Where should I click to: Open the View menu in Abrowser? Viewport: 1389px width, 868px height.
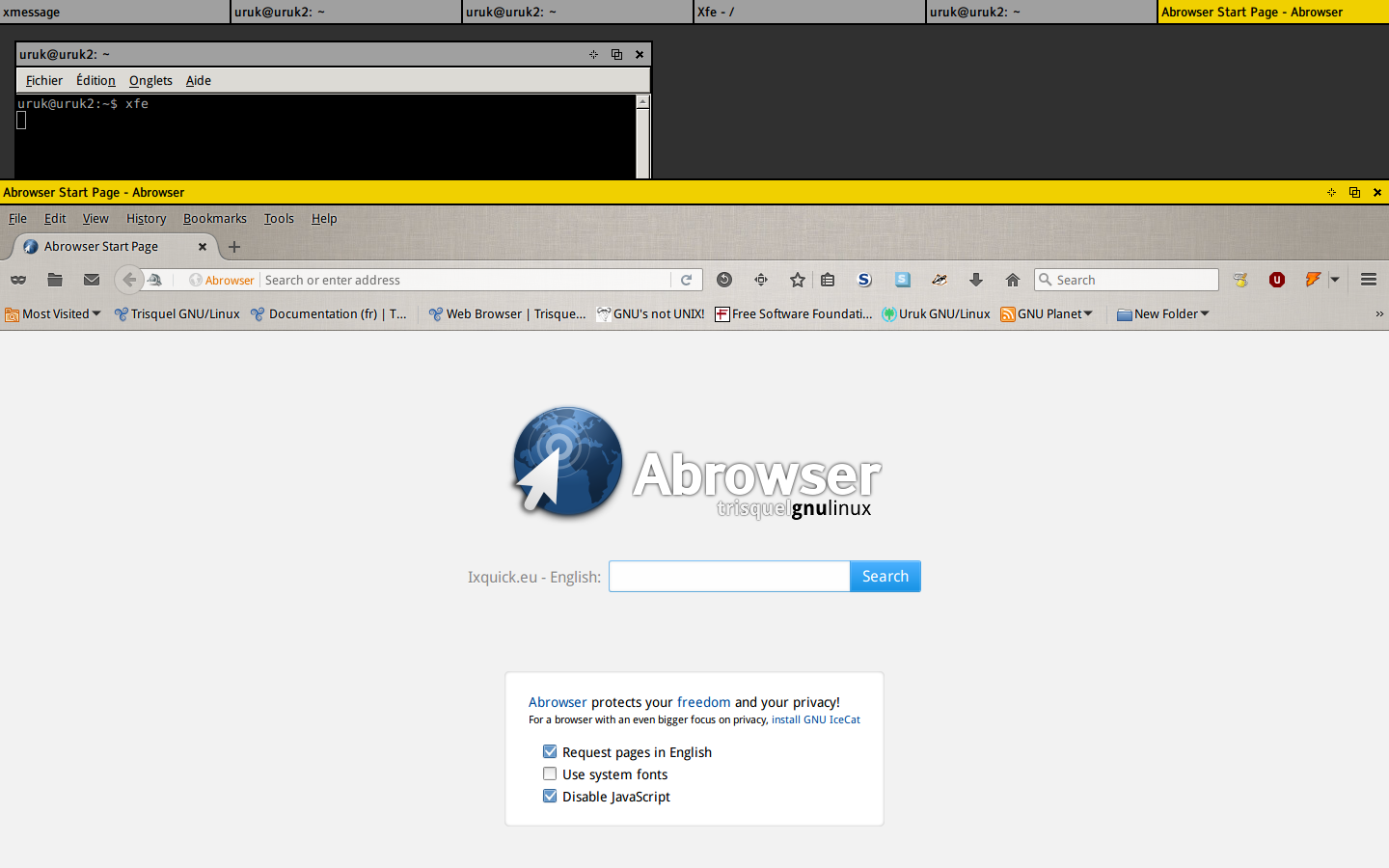pyautogui.click(x=95, y=219)
